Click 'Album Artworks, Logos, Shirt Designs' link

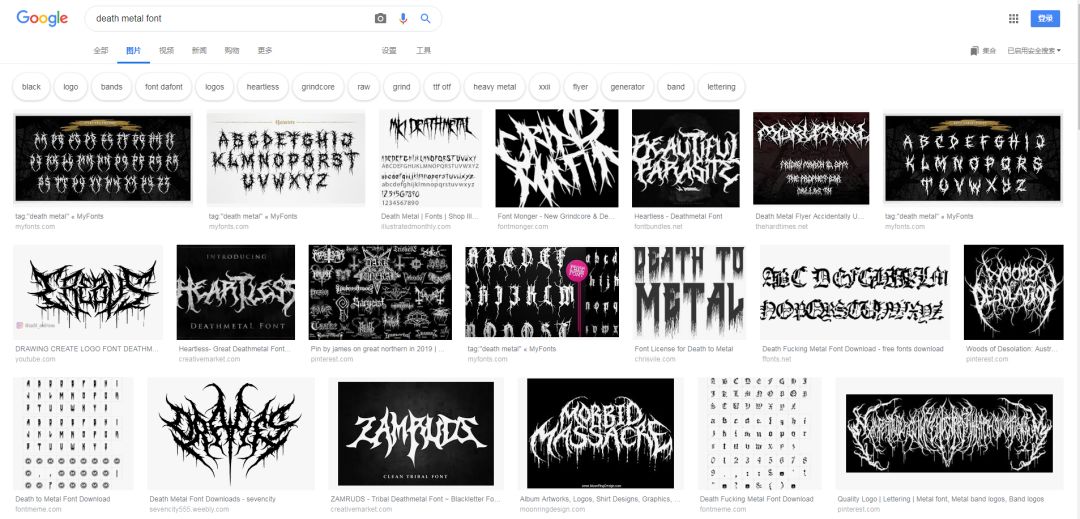coord(599,499)
